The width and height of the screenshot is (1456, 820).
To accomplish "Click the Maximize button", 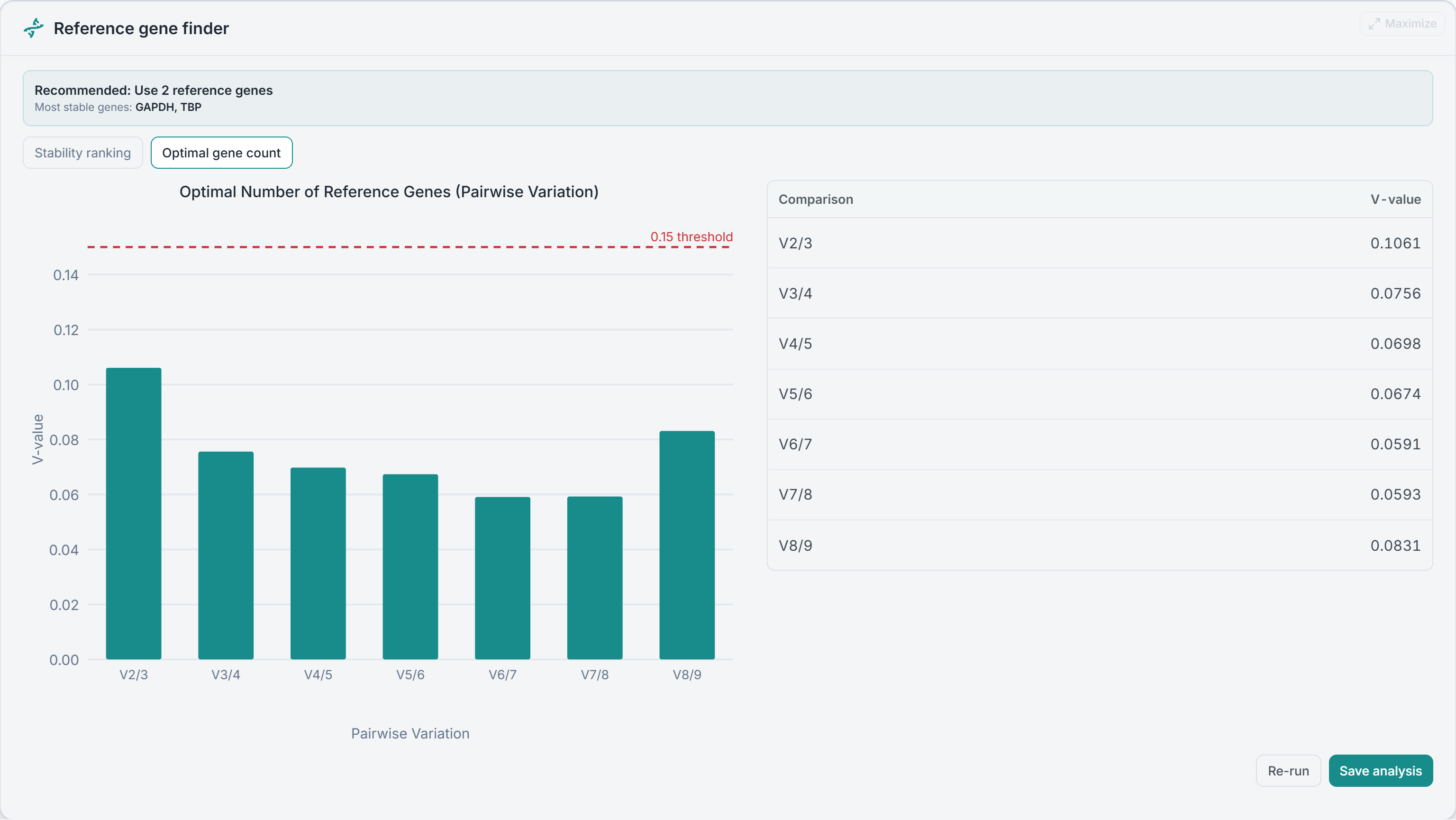I will 1402,24.
